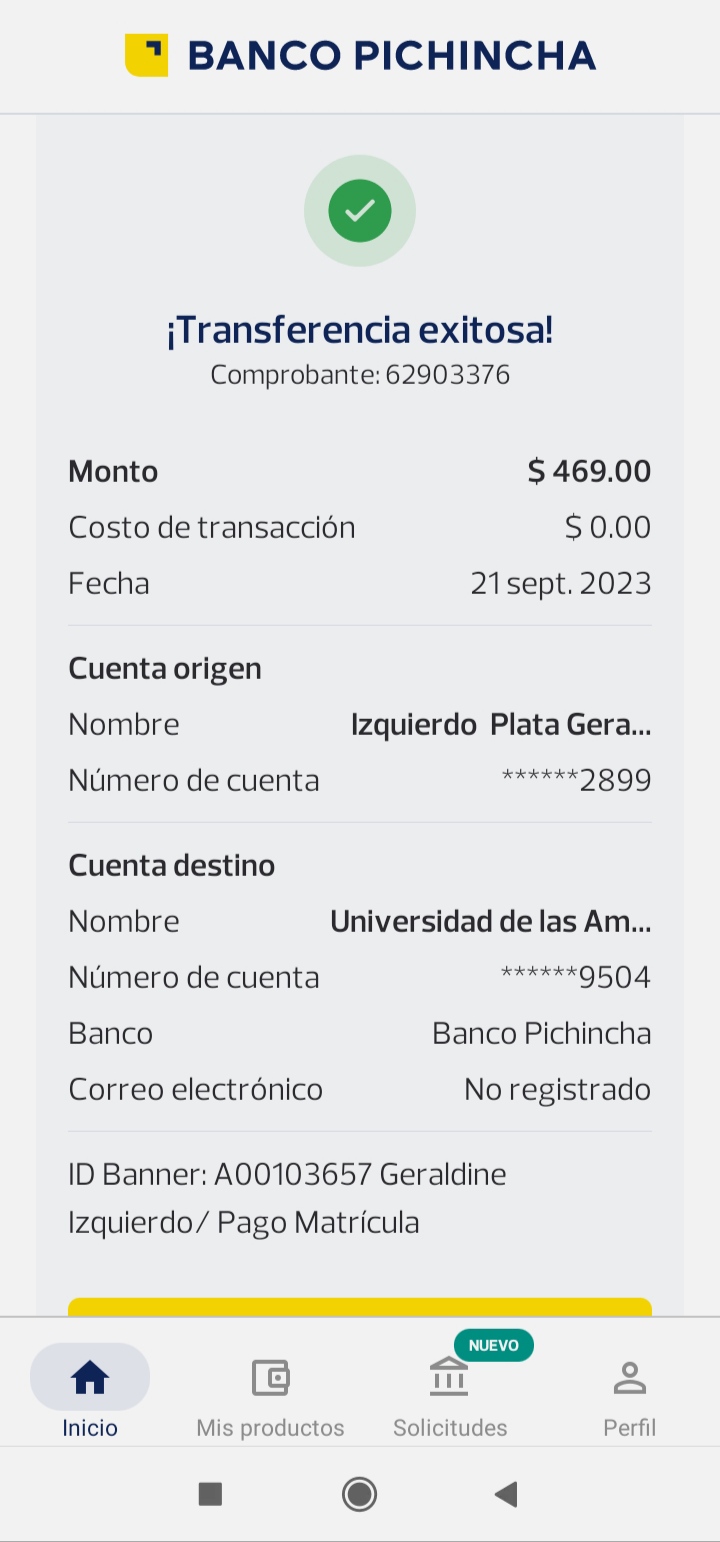Tap the green success checkmark icon
Viewport: 720px width, 1542px height.
pos(360,211)
